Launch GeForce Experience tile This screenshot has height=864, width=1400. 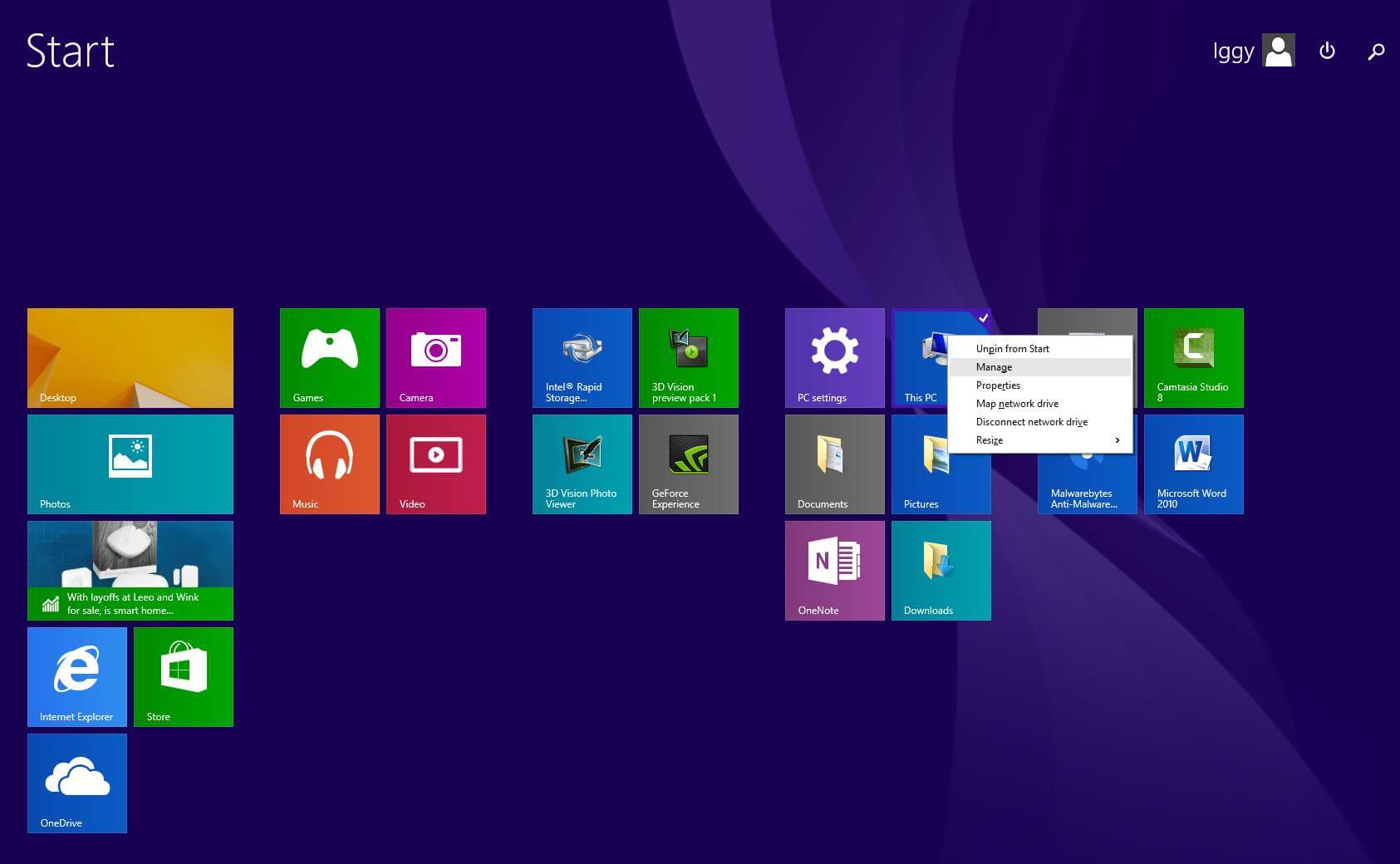(688, 464)
